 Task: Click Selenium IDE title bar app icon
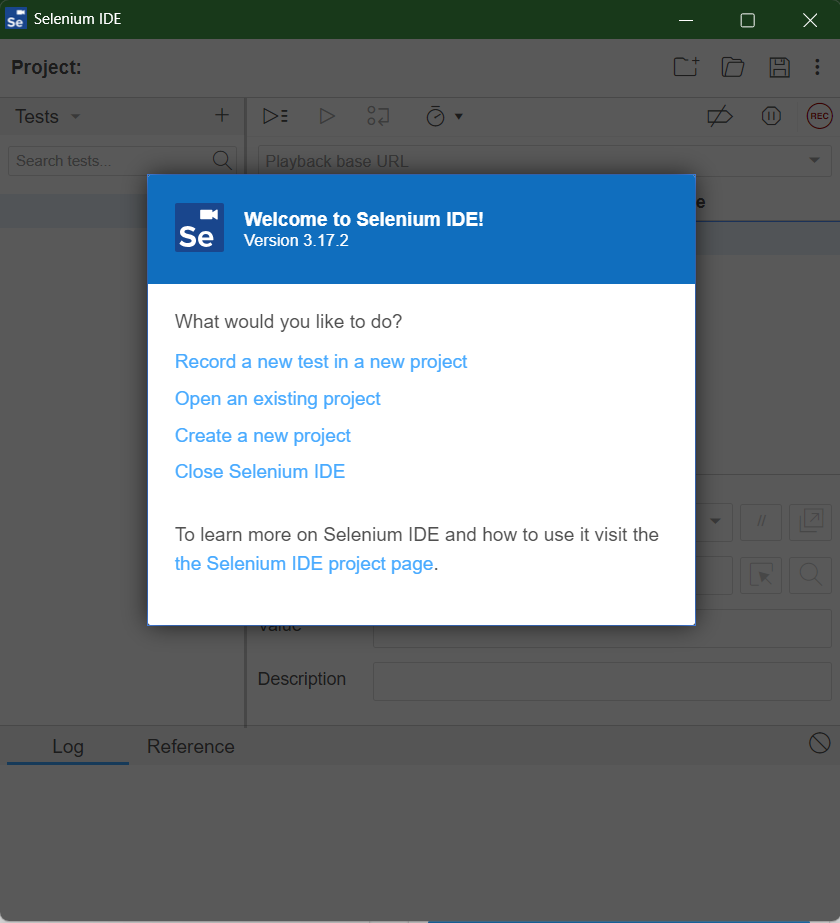16,19
